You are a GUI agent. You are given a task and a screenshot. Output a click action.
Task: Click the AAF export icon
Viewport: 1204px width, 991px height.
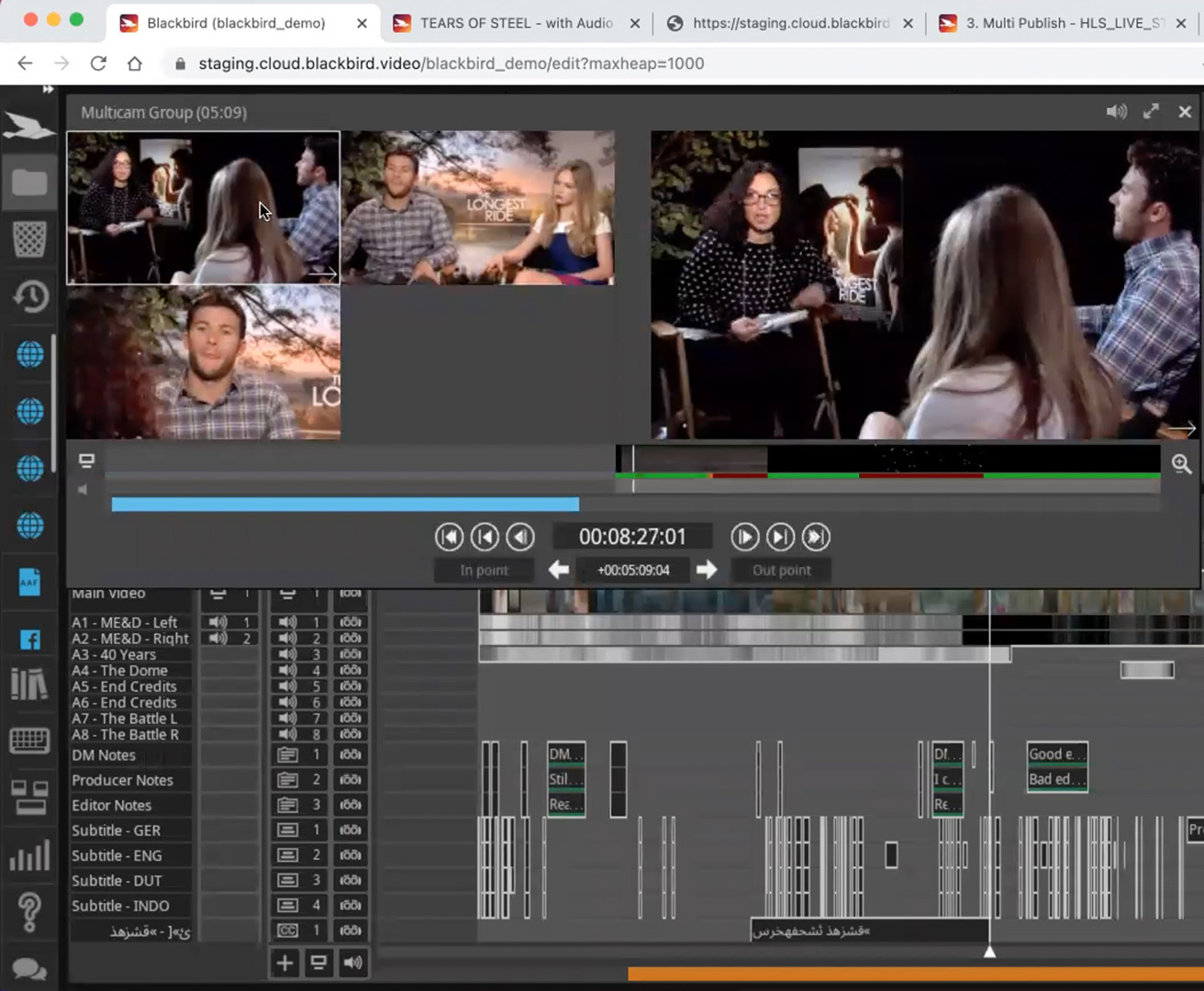[29, 582]
